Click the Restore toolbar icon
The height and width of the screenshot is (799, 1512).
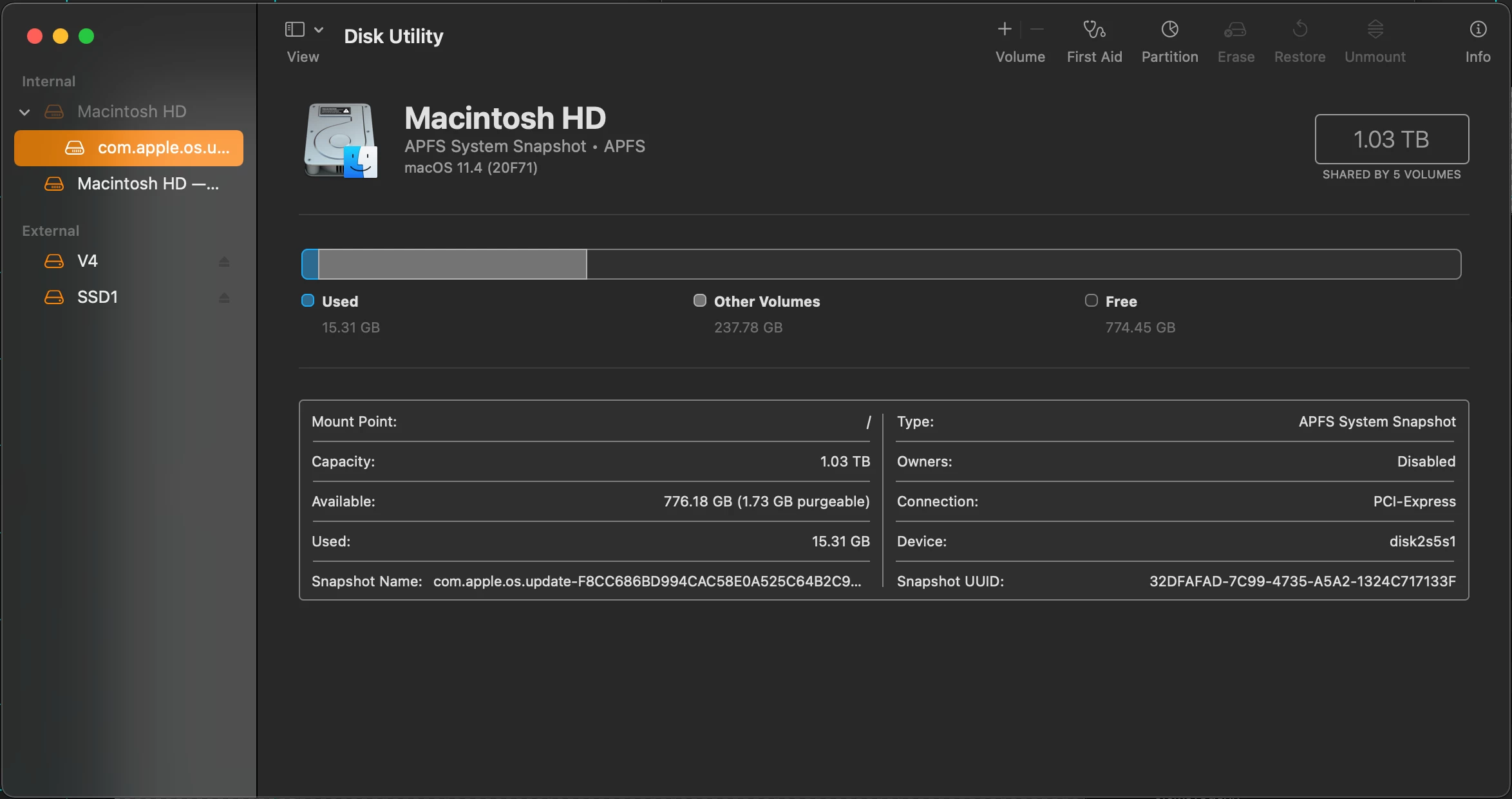tap(1299, 30)
